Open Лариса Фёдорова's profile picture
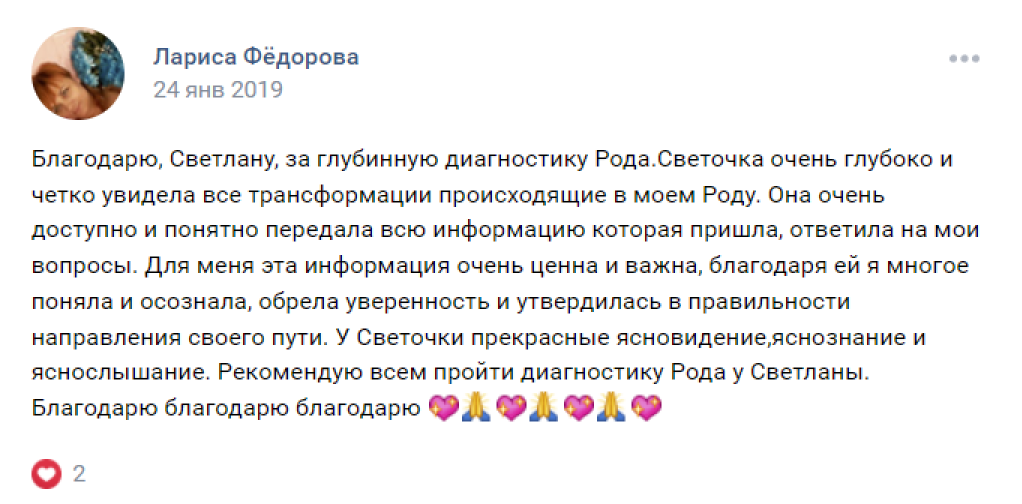 point(78,74)
